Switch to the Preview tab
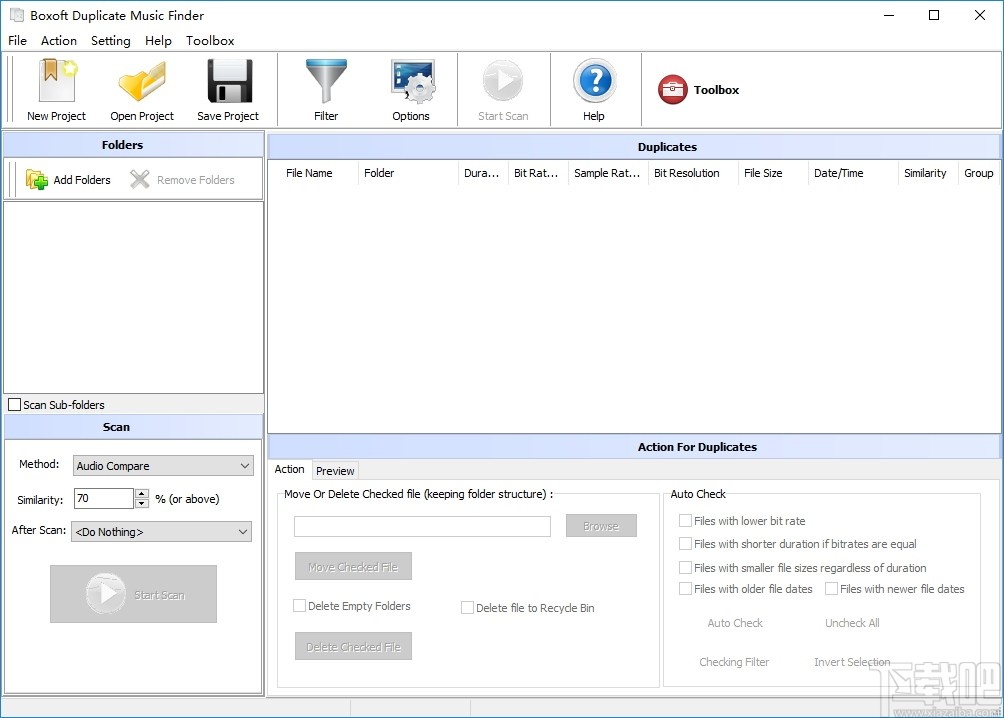1004x718 pixels. click(335, 470)
